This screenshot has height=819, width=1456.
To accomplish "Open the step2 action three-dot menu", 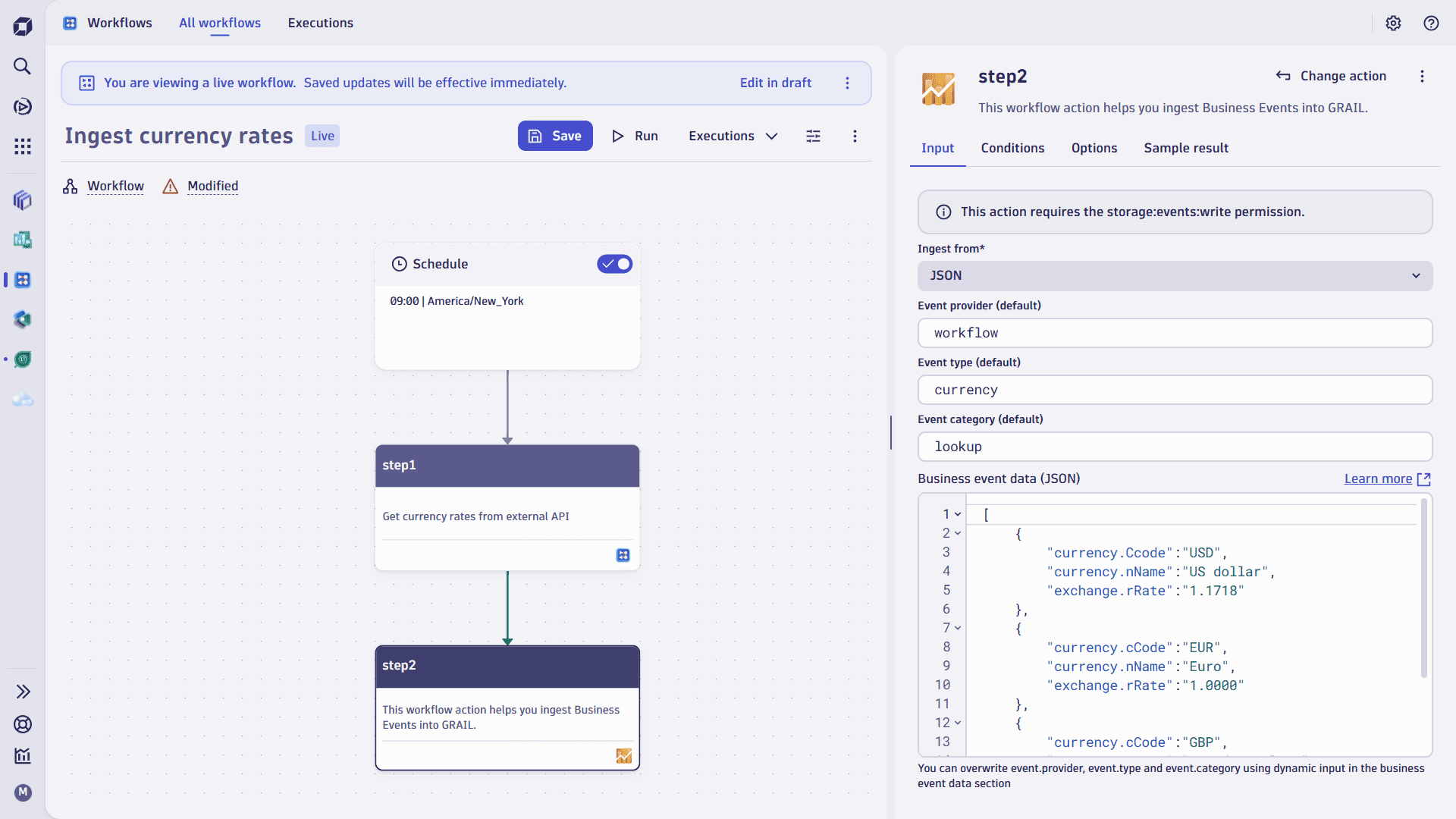I will coord(1422,76).
